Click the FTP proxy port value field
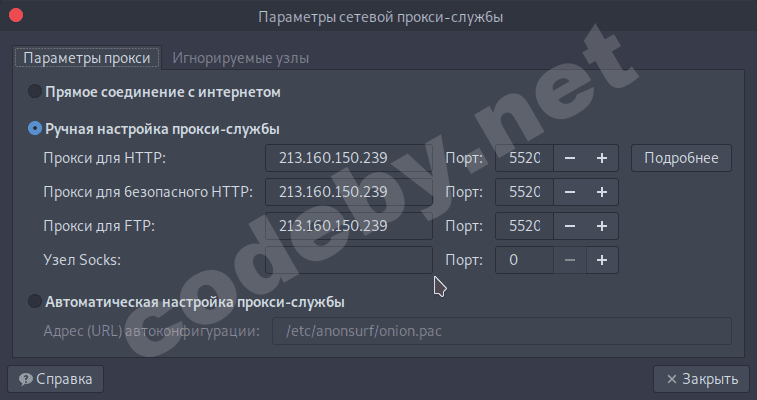 coord(524,226)
